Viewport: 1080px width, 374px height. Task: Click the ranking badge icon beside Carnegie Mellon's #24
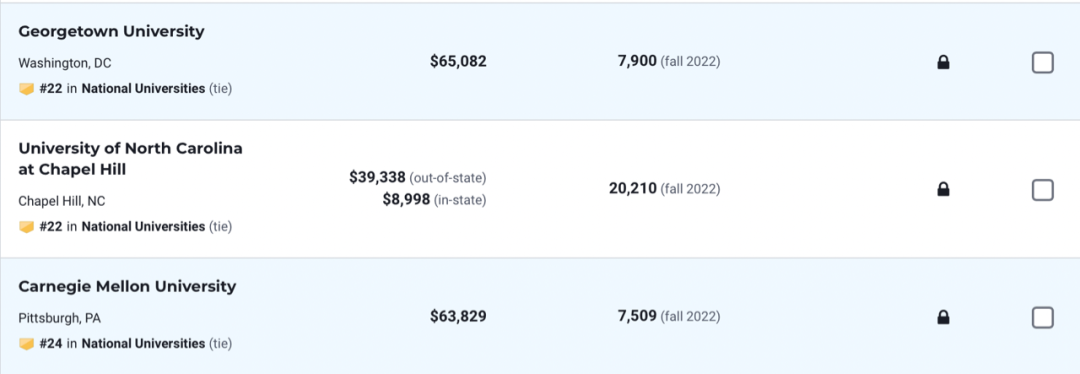pyautogui.click(x=26, y=343)
